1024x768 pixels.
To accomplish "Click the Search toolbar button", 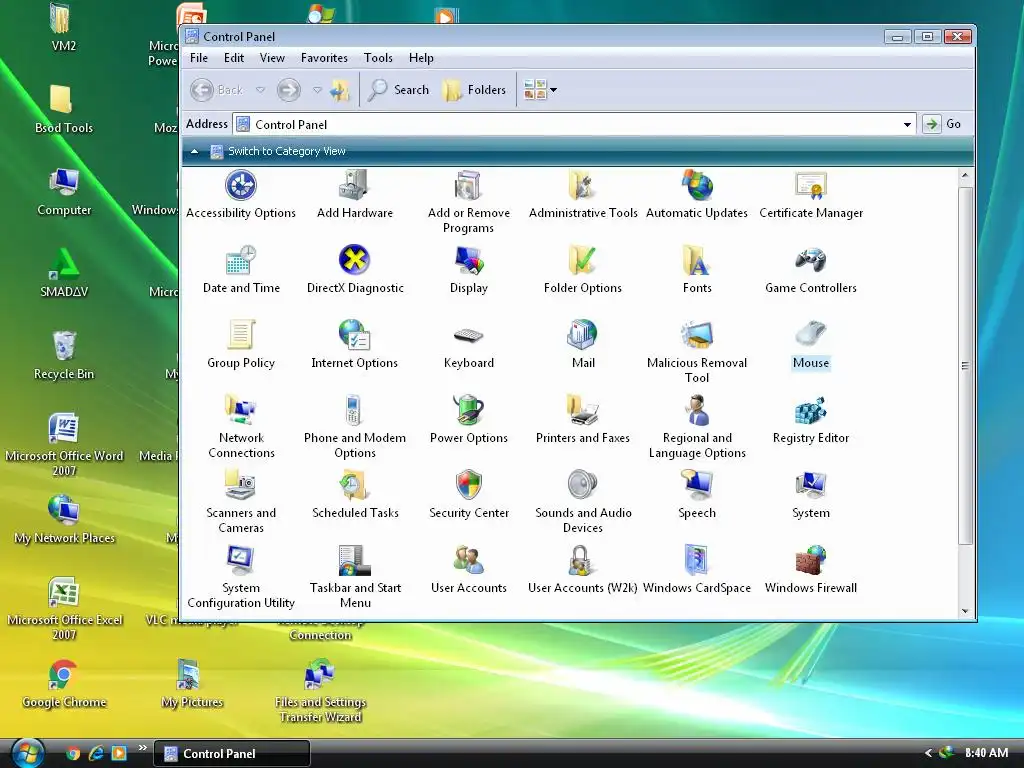I will [398, 90].
